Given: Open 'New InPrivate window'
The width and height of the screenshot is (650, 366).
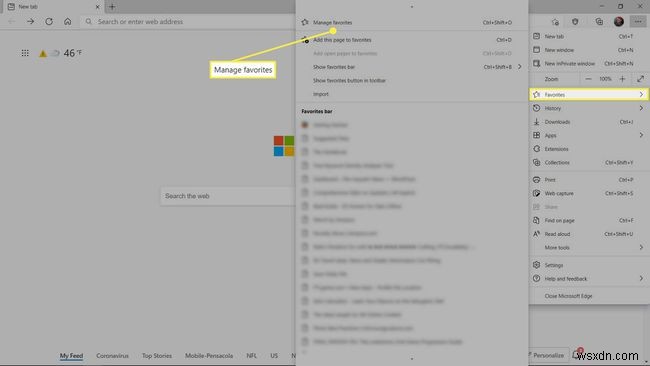Looking at the screenshot, I should click(589, 63).
